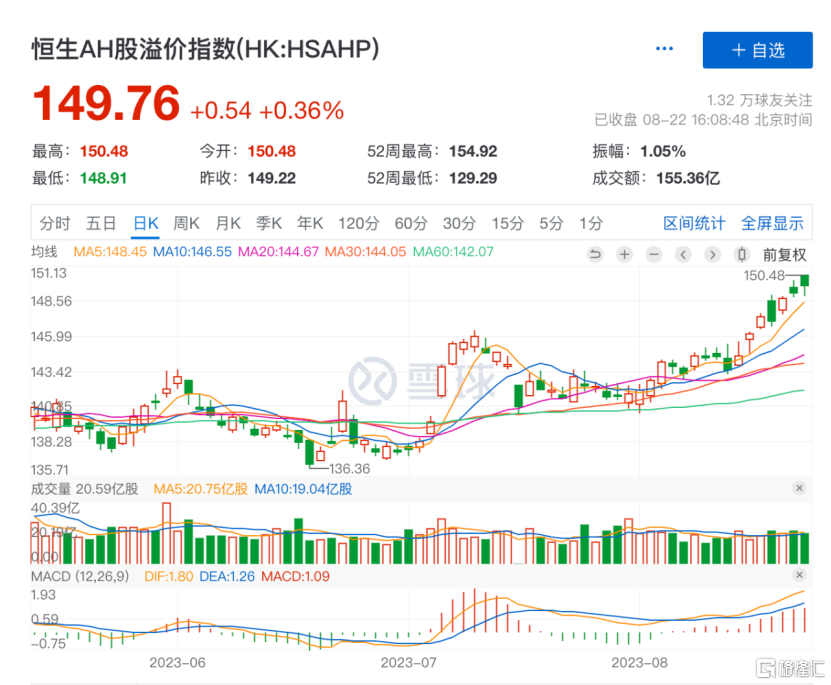Image resolution: width=831 pixels, height=685 pixels.
Task: Pick the 5分 interval tab
Action: [x=551, y=224]
